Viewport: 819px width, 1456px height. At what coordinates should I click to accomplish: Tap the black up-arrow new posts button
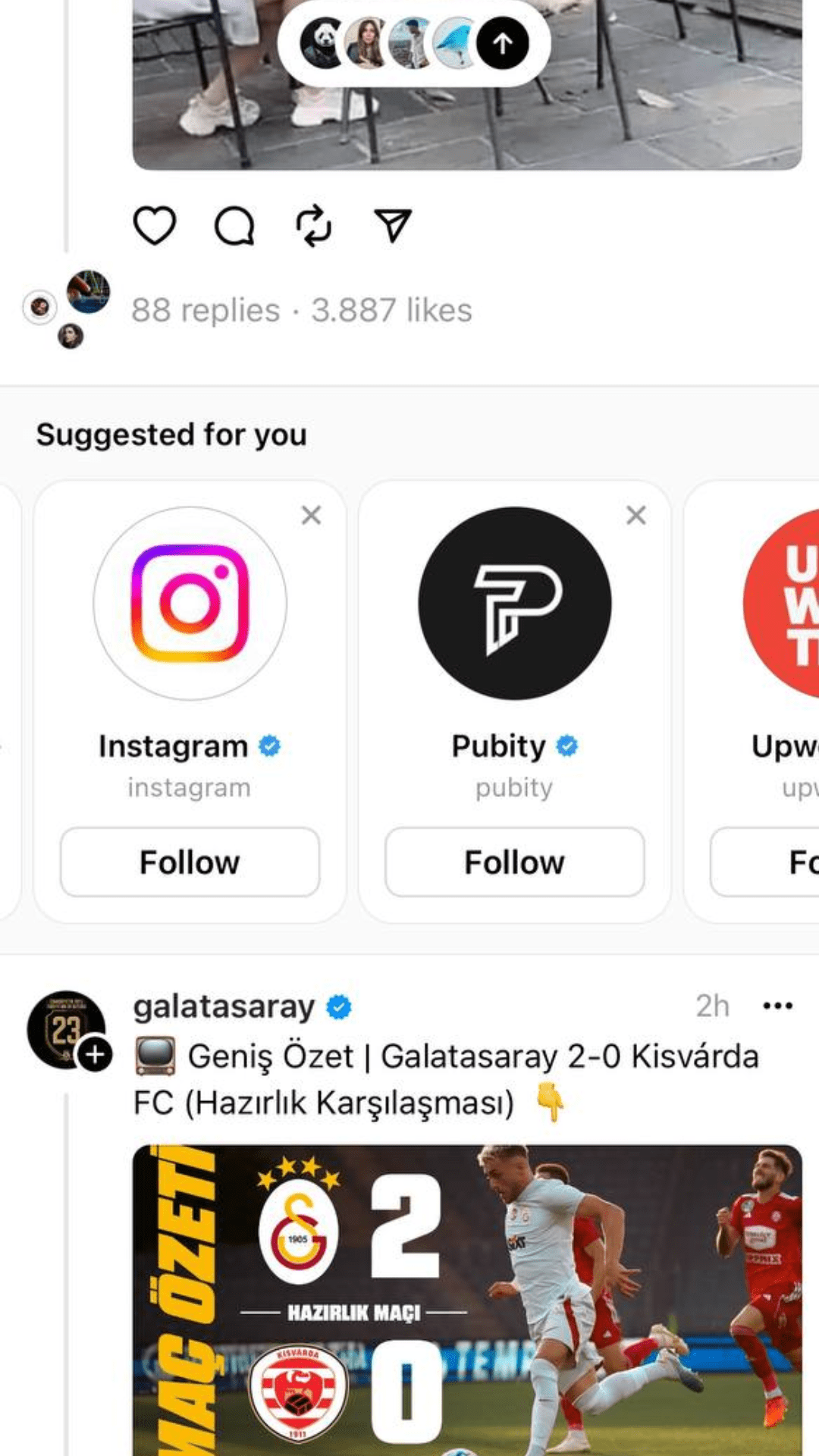coord(502,43)
